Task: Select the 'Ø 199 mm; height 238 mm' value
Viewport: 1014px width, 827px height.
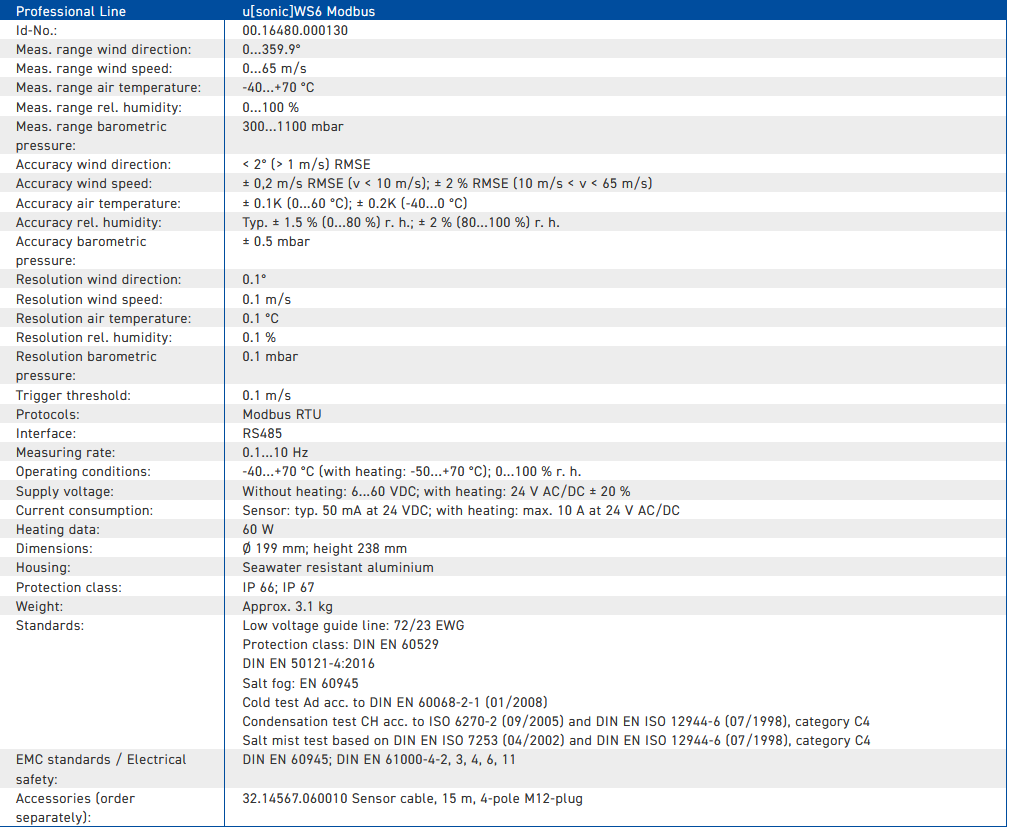Action: click(x=325, y=548)
